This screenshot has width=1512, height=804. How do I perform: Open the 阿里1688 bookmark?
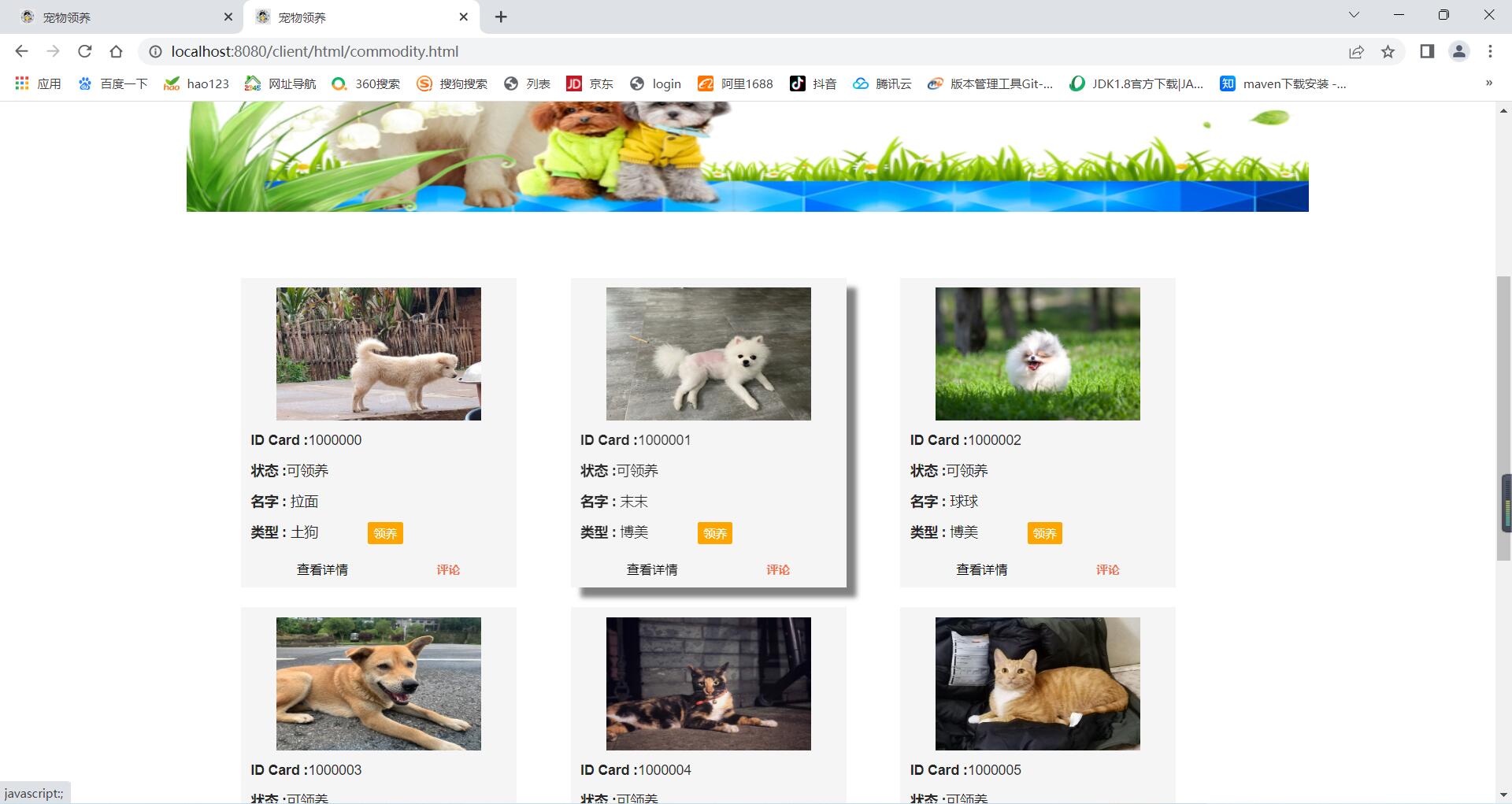(x=736, y=83)
